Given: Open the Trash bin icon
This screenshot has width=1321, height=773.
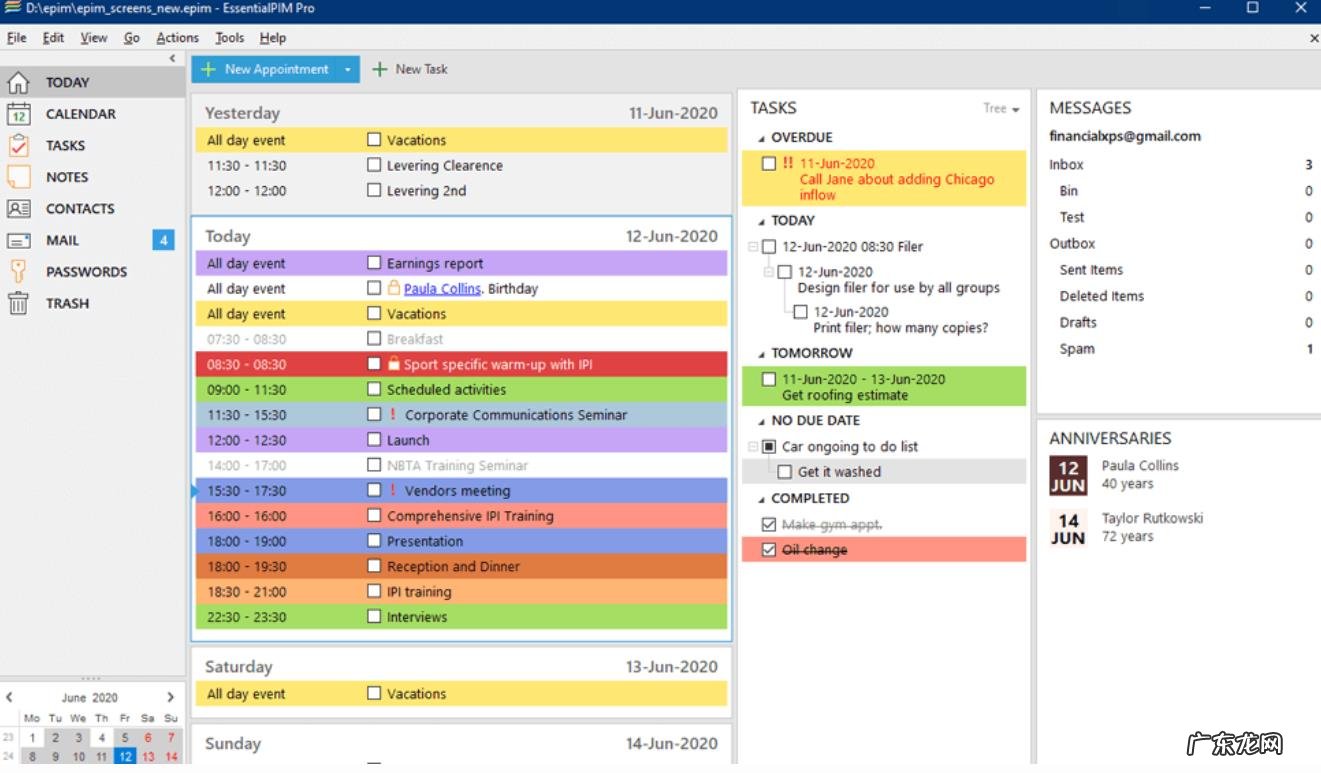Looking at the screenshot, I should [x=18, y=303].
